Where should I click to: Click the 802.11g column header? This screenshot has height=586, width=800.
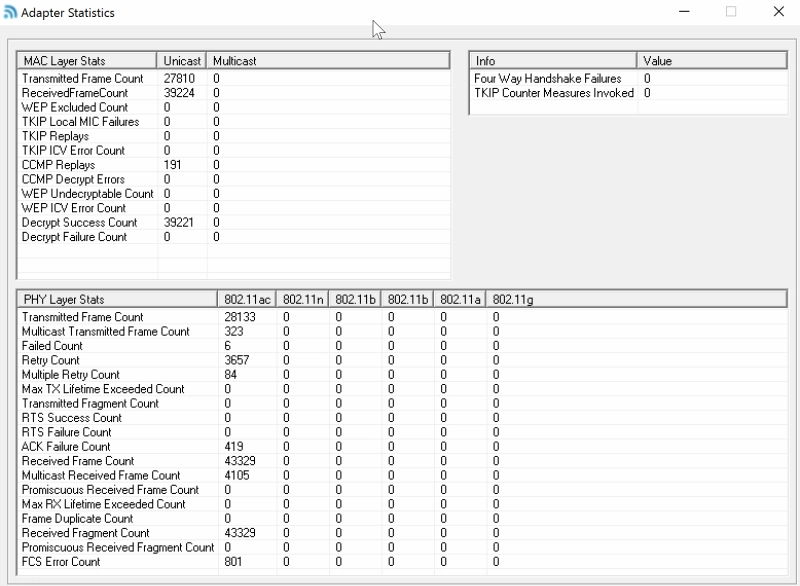click(x=636, y=299)
